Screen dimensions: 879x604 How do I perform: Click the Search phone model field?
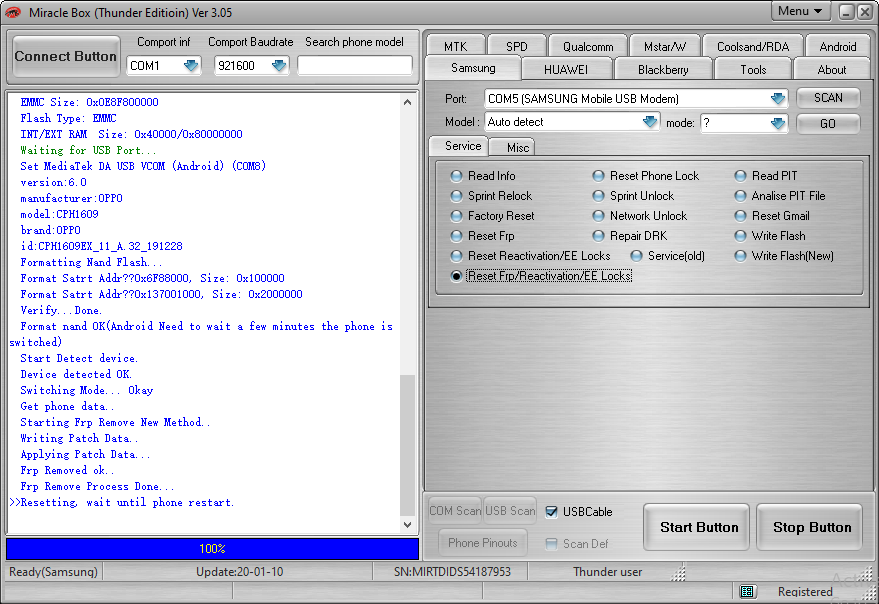pos(354,66)
